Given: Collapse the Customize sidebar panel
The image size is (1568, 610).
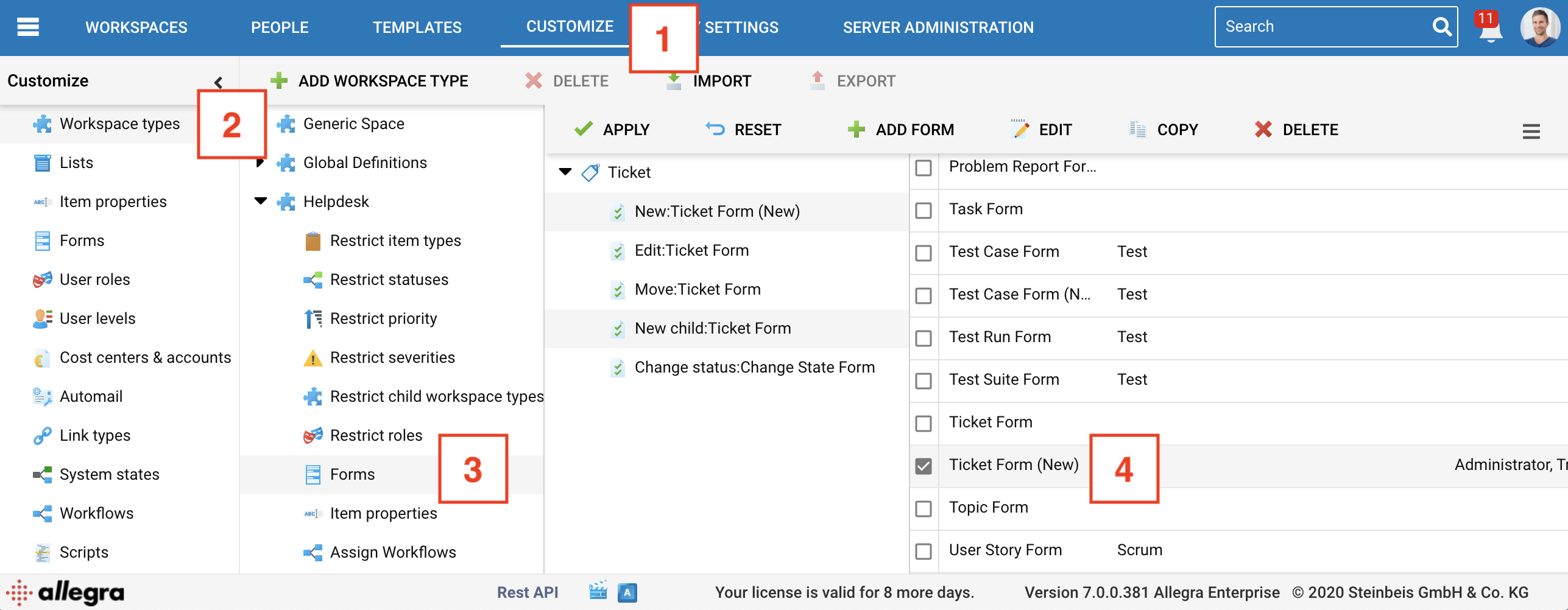Looking at the screenshot, I should (x=218, y=82).
